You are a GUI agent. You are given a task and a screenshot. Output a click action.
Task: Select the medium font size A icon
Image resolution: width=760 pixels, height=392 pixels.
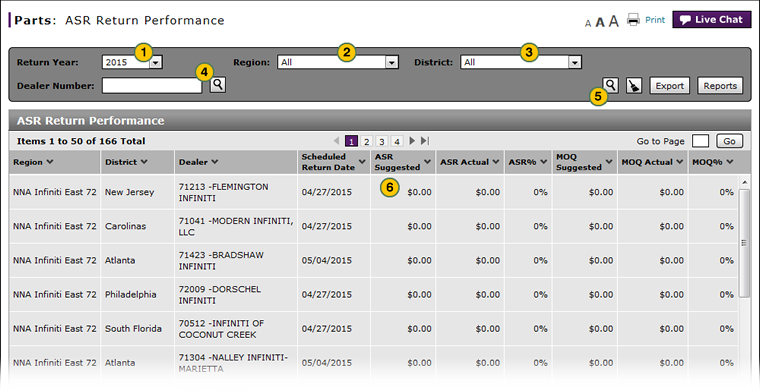(600, 22)
